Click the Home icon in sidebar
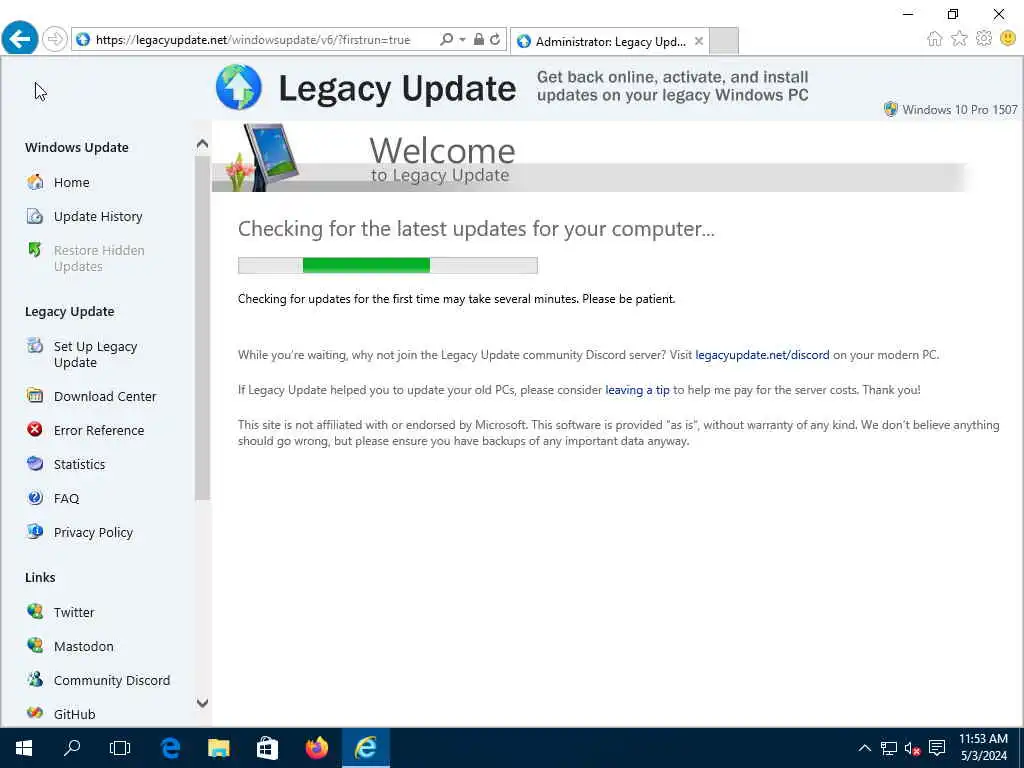Screen dimensions: 1024x768 pos(35,182)
